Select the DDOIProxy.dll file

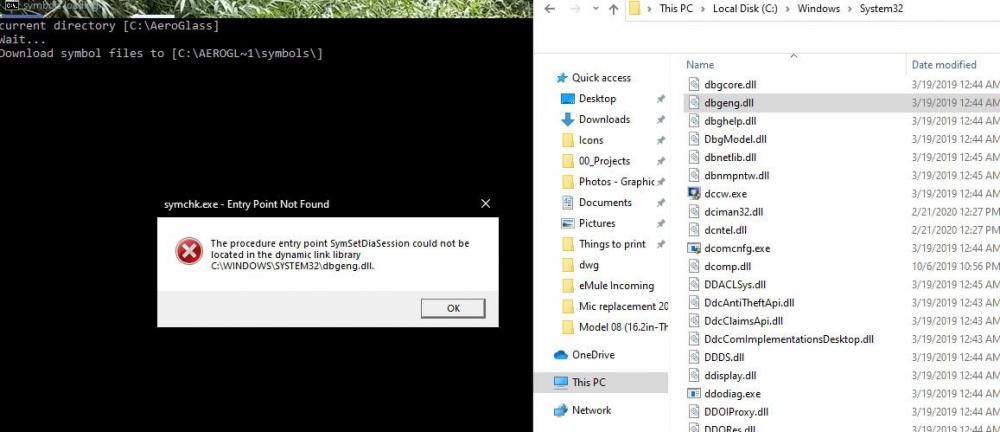pyautogui.click(x=737, y=412)
